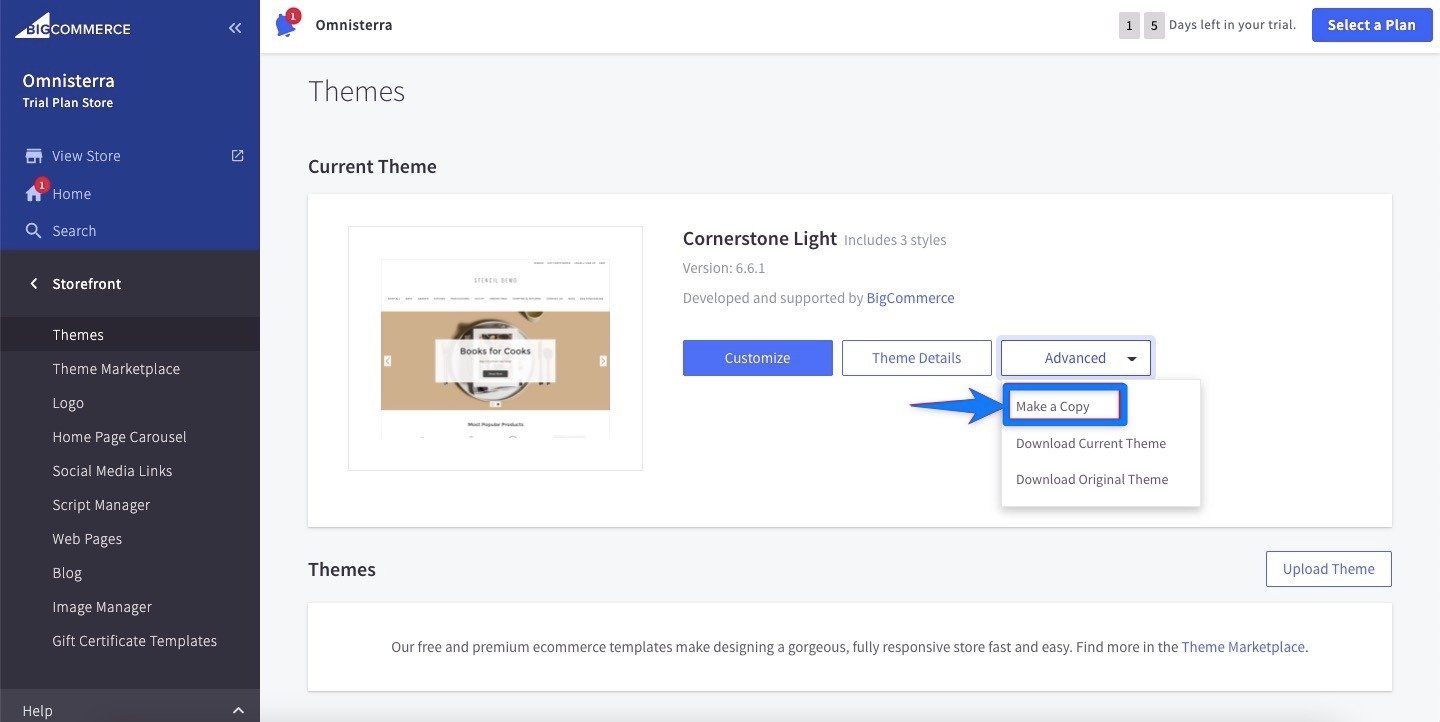
Task: Click the BigCommerce logo
Action: [x=72, y=27]
